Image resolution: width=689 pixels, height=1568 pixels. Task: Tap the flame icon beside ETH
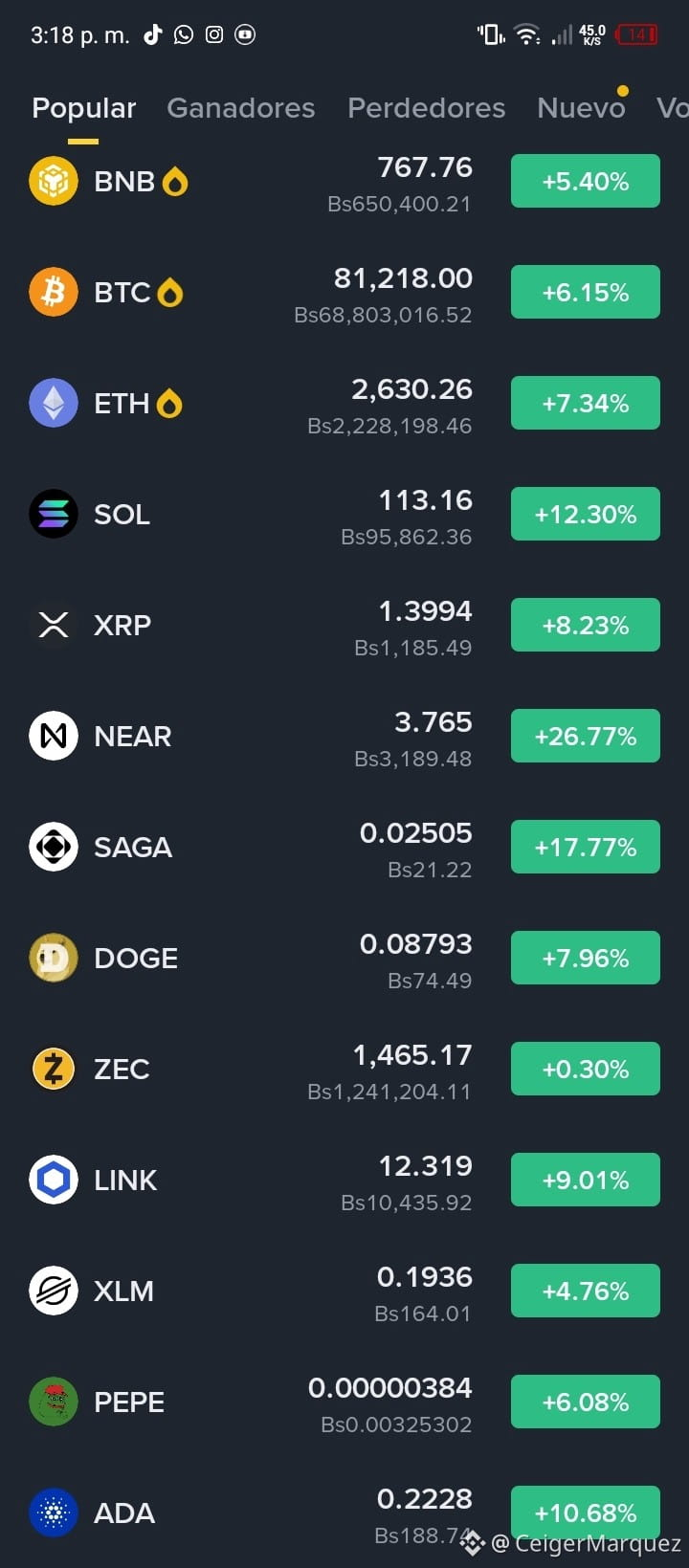[x=169, y=404]
